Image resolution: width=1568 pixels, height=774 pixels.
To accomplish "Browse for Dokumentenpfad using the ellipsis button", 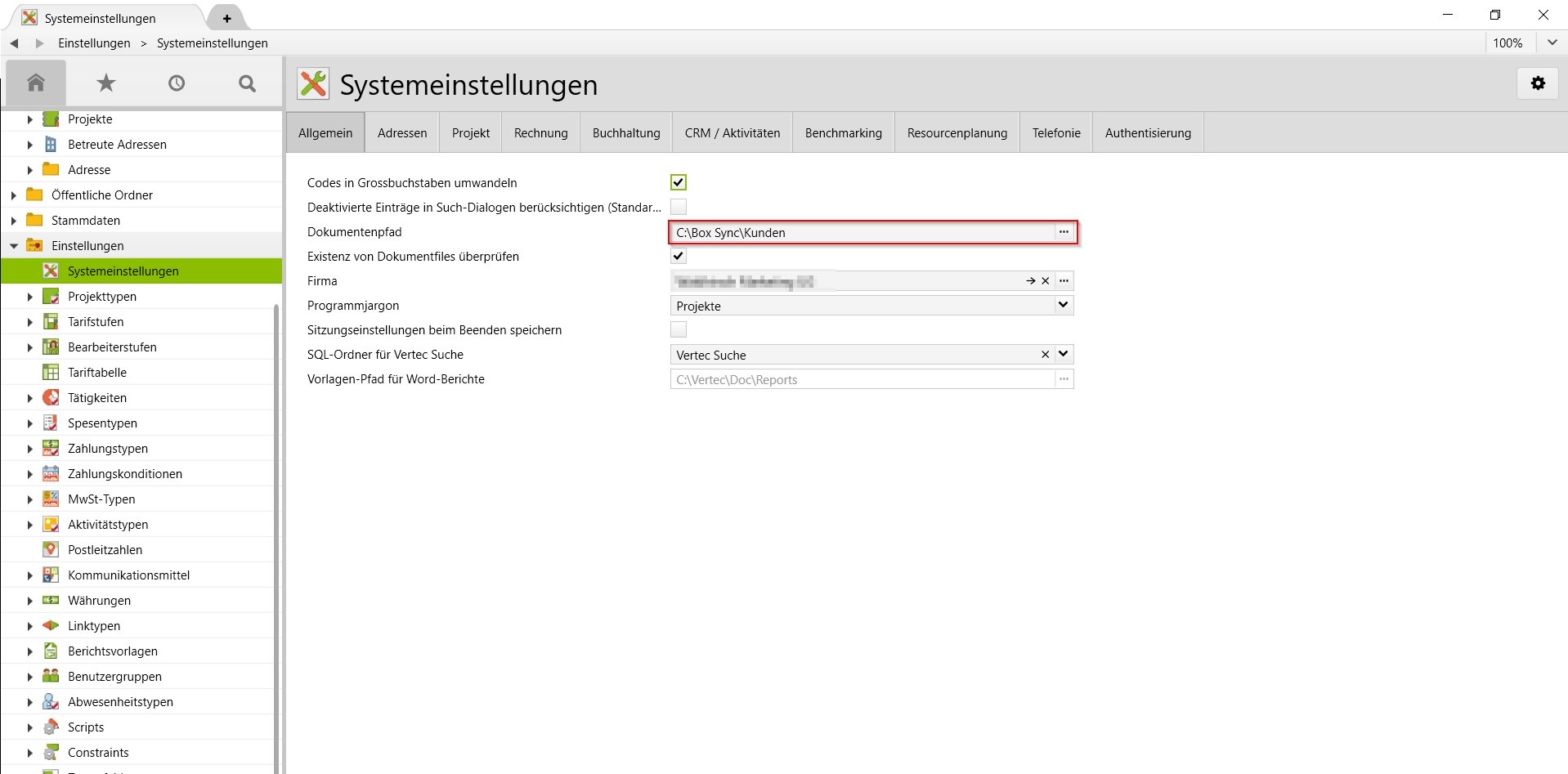I will coord(1064,232).
